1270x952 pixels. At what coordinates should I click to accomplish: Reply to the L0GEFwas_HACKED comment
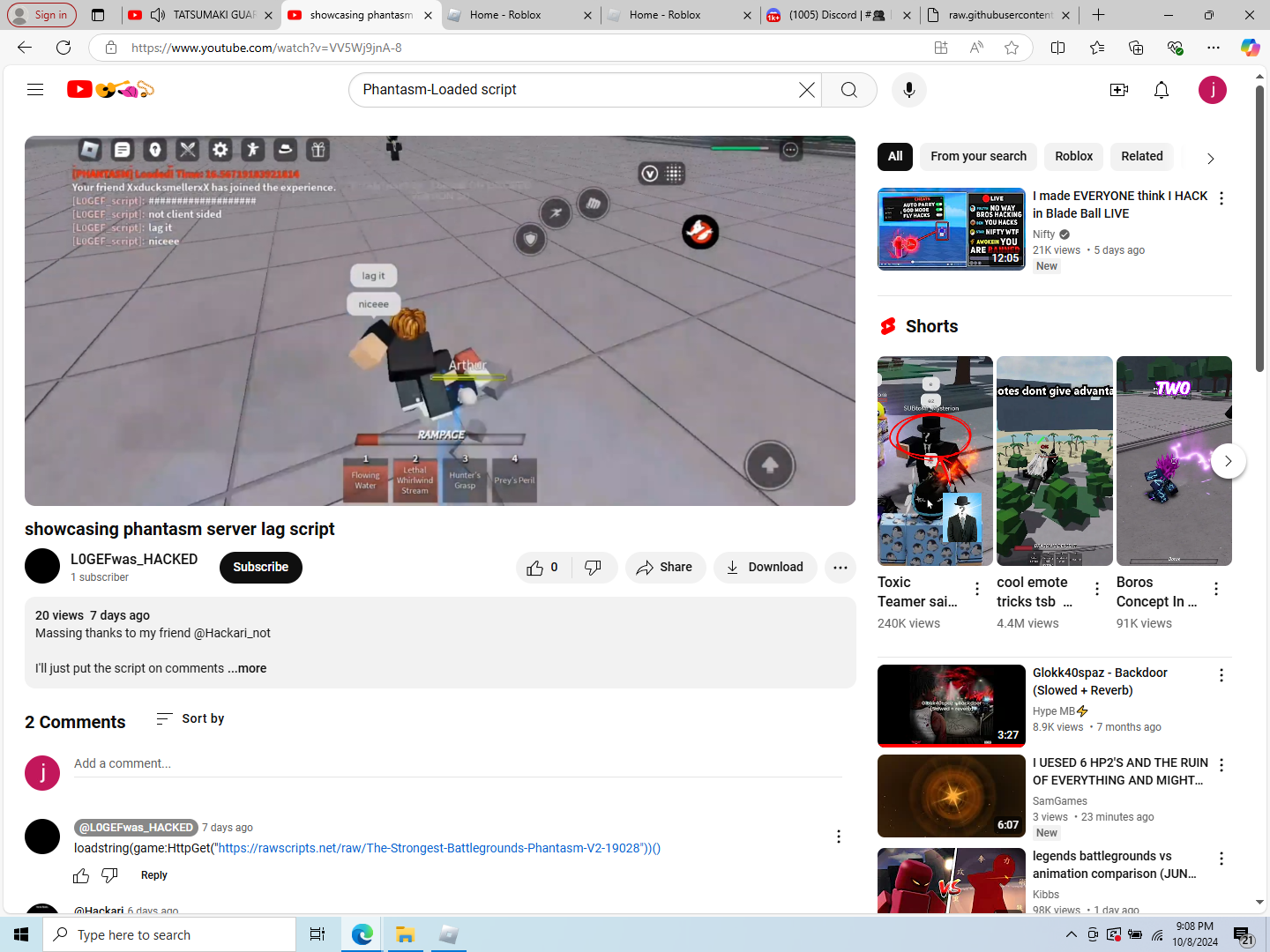154,875
